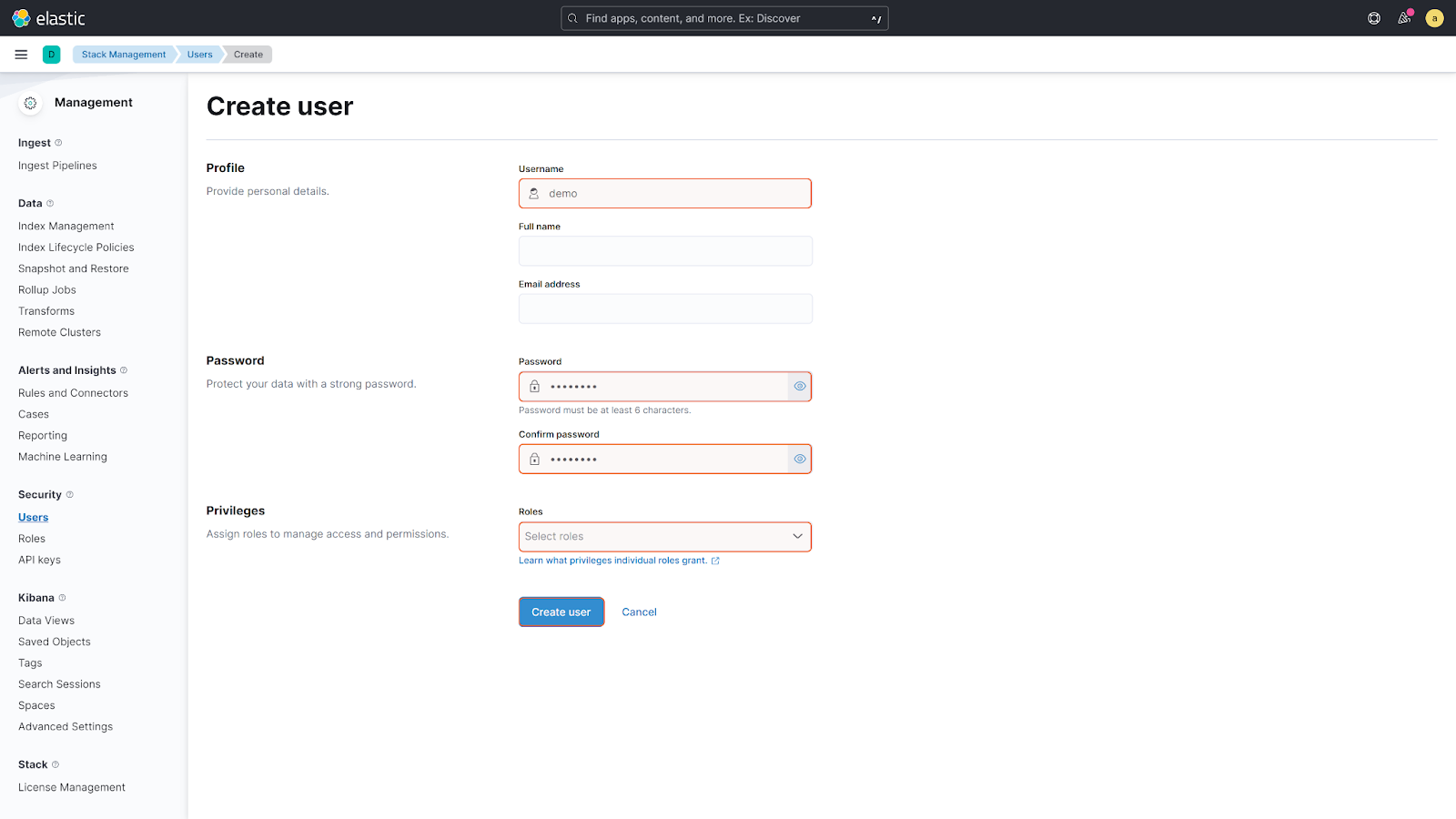Click into the Email address field

click(664, 308)
